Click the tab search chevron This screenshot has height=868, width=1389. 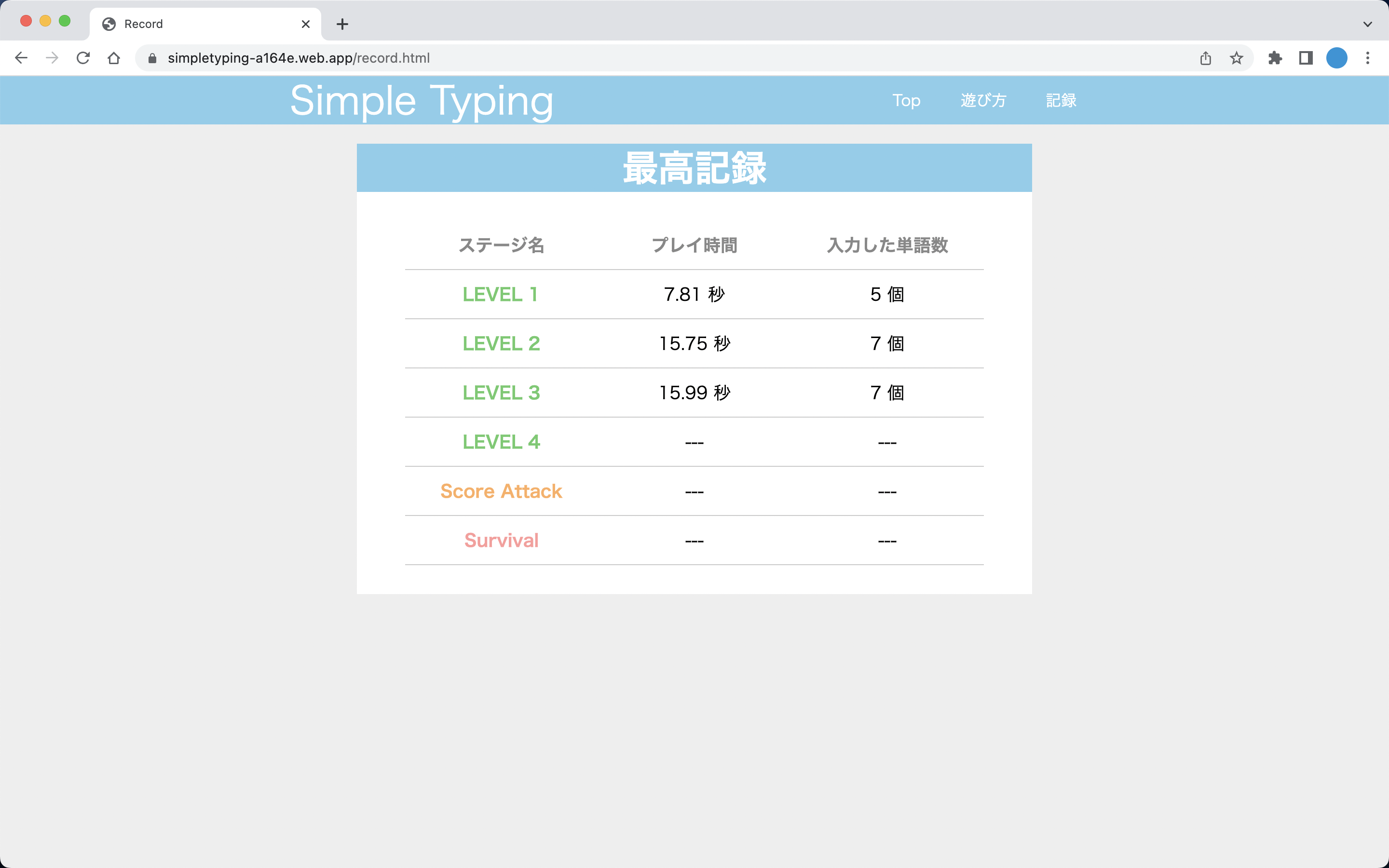coord(1367,24)
